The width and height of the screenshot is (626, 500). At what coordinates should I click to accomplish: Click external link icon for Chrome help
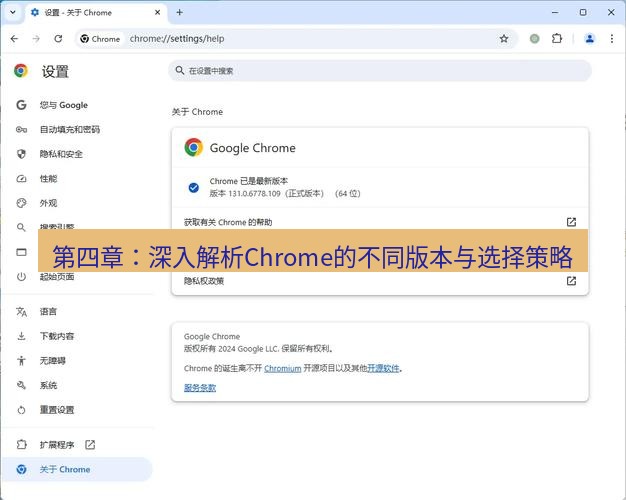tap(571, 222)
